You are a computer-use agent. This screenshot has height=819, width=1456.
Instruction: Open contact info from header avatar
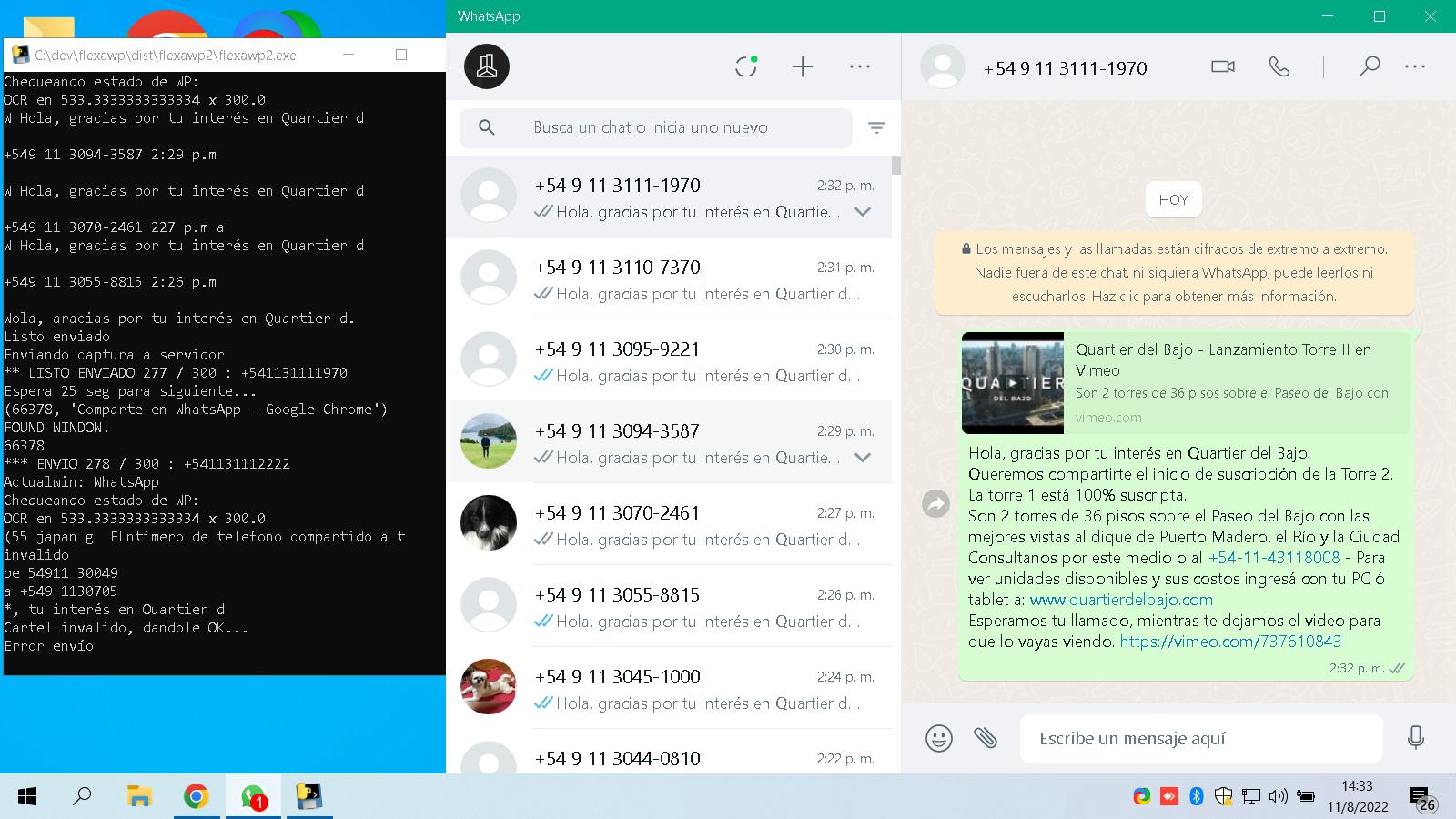point(943,66)
